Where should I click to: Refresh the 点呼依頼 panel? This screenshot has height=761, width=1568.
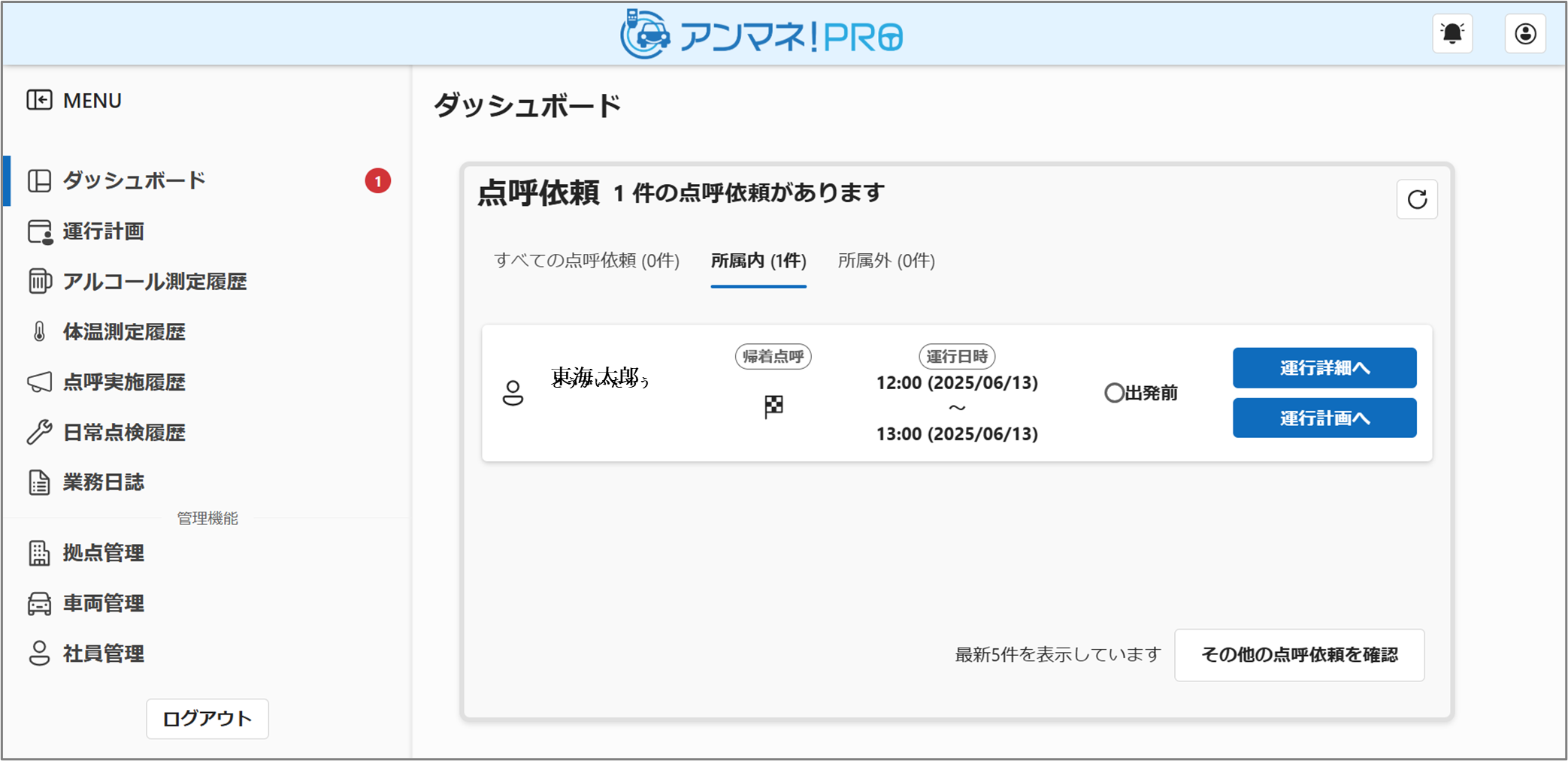(x=1416, y=199)
